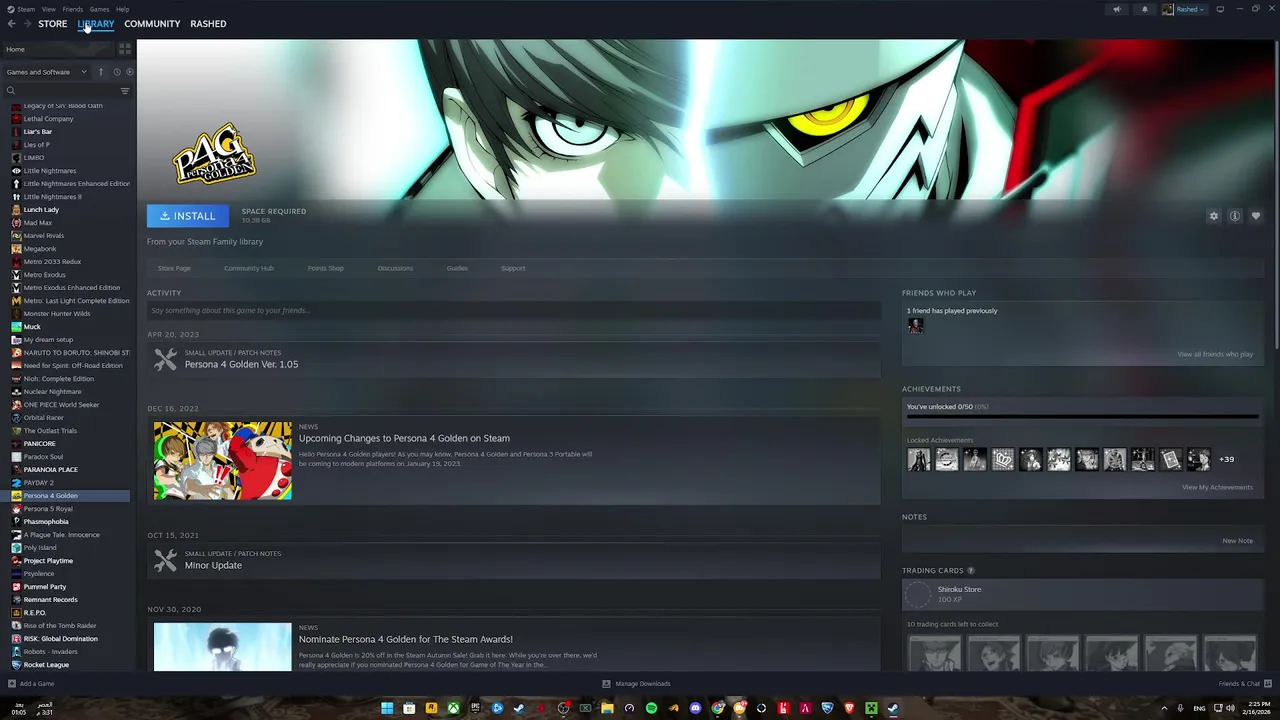Screen dimensions: 1280x720
Task: Open the Friends menu
Action: pos(72,9)
